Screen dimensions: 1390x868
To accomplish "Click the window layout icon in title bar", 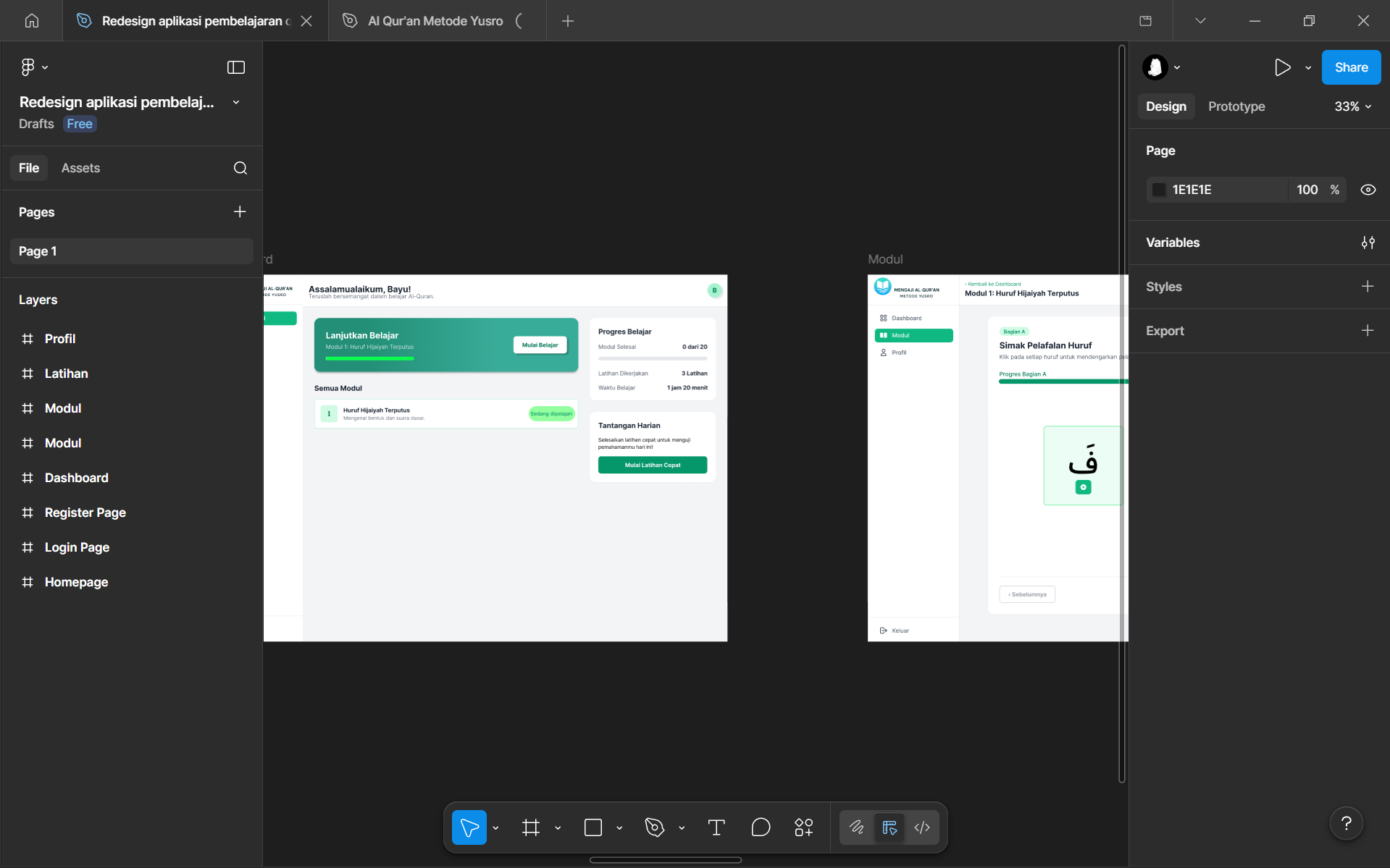I will point(1145,21).
